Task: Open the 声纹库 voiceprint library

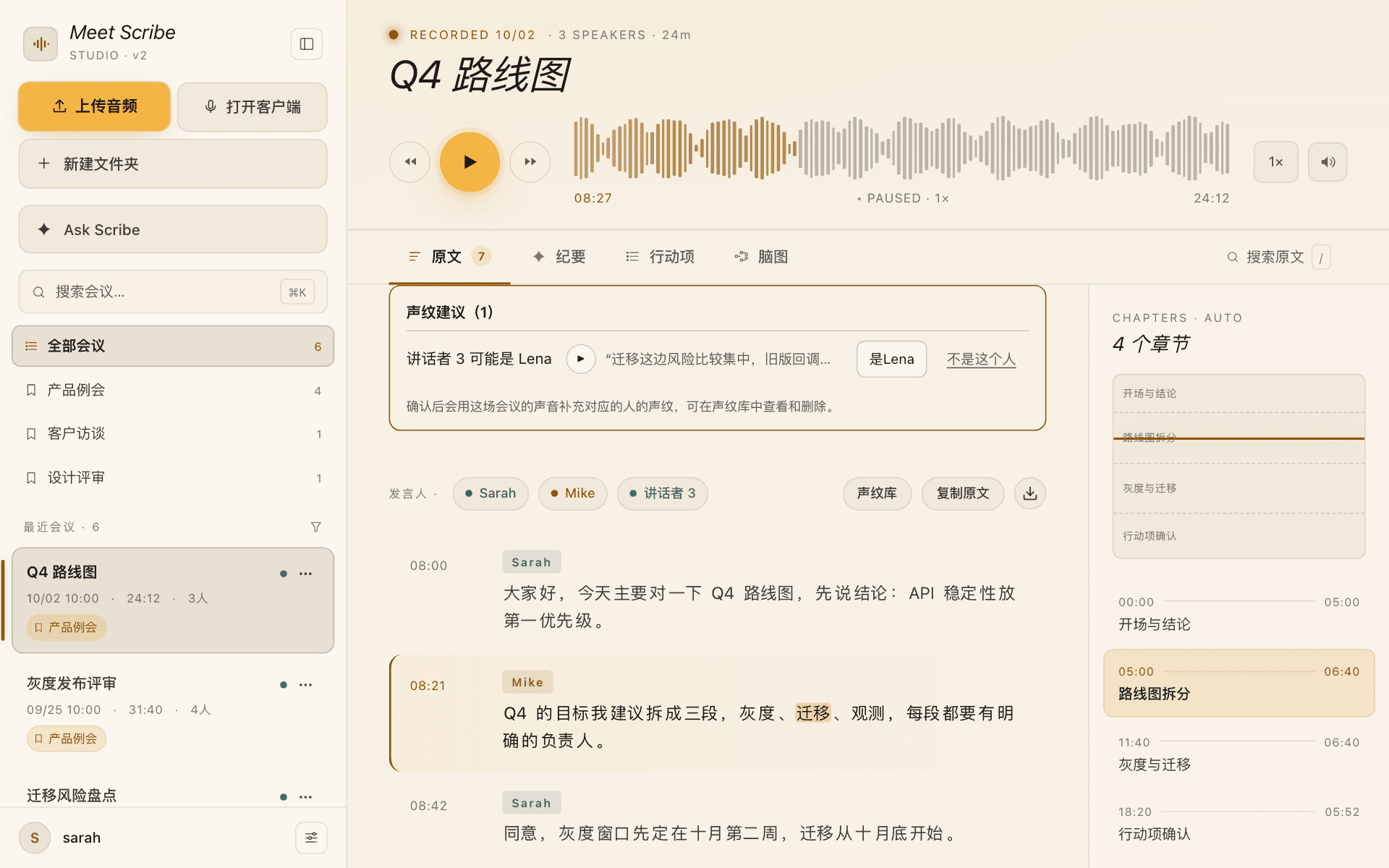Action: coord(877,493)
